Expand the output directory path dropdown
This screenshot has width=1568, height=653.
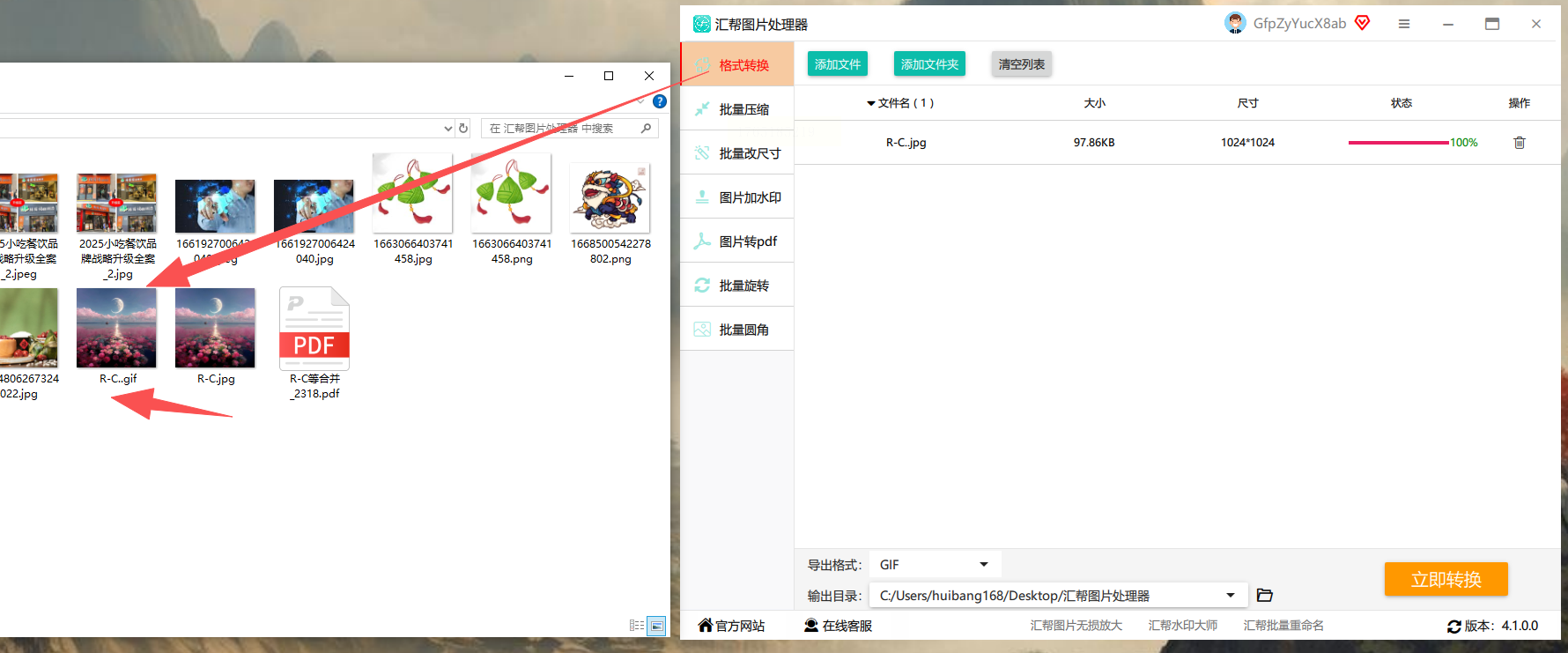point(1231,596)
